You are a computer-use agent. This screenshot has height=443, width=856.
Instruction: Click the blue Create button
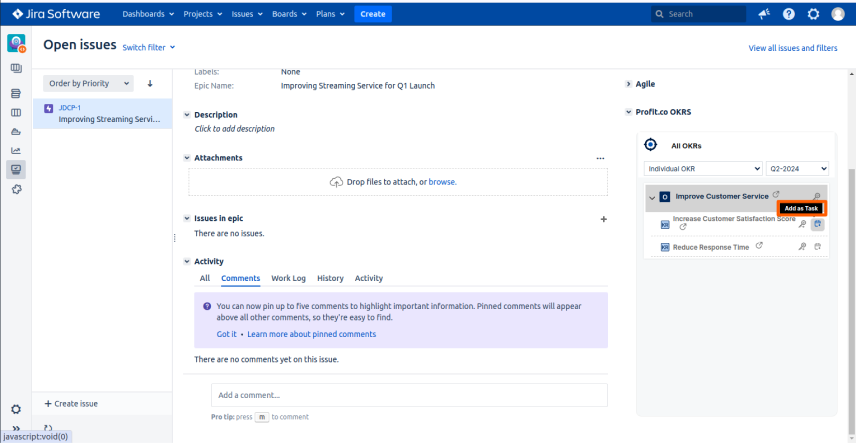tap(373, 14)
